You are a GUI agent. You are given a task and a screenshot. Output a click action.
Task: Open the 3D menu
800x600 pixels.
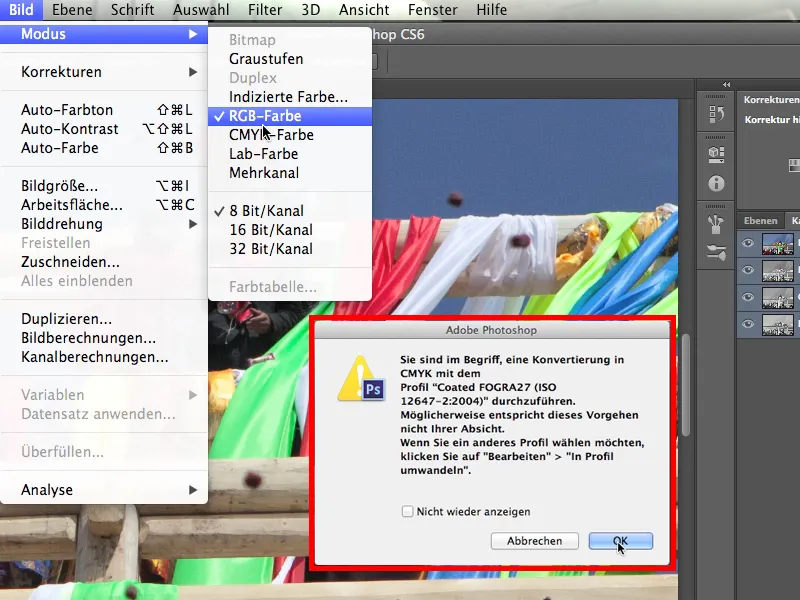310,10
